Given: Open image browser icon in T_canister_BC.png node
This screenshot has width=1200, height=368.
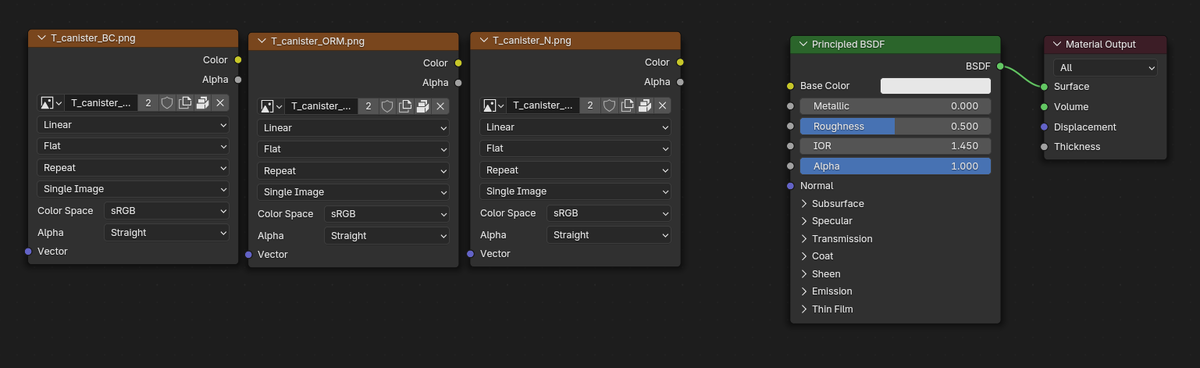Looking at the screenshot, I should click(x=51, y=102).
